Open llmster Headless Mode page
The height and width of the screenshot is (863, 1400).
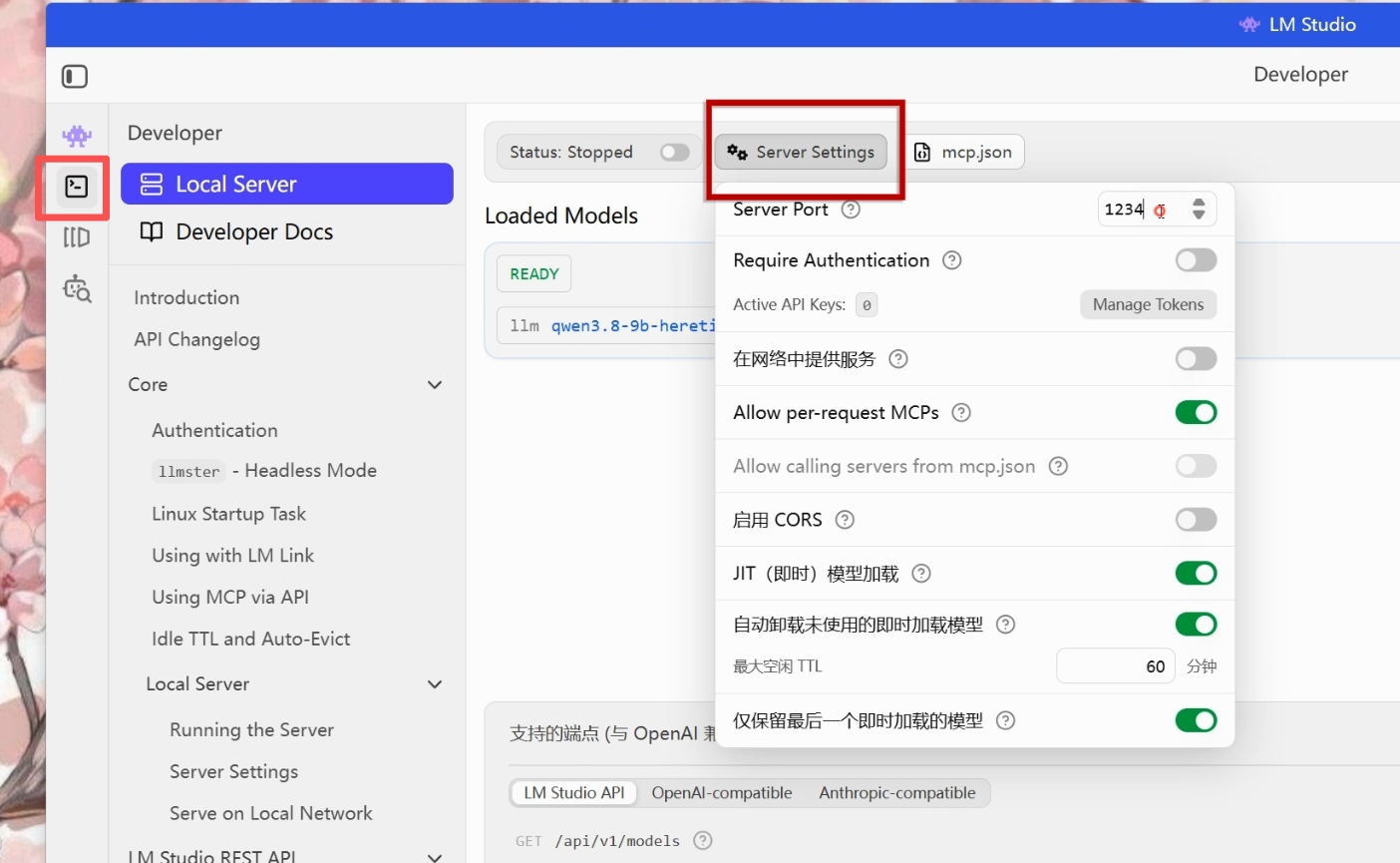(x=264, y=471)
